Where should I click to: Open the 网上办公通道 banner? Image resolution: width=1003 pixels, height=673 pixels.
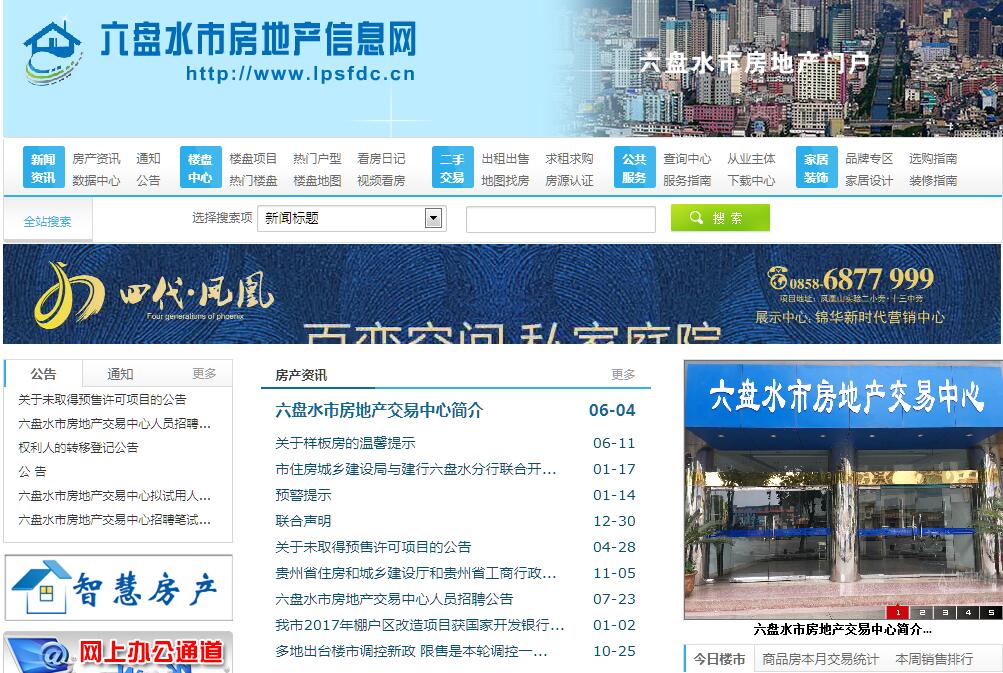click(118, 653)
